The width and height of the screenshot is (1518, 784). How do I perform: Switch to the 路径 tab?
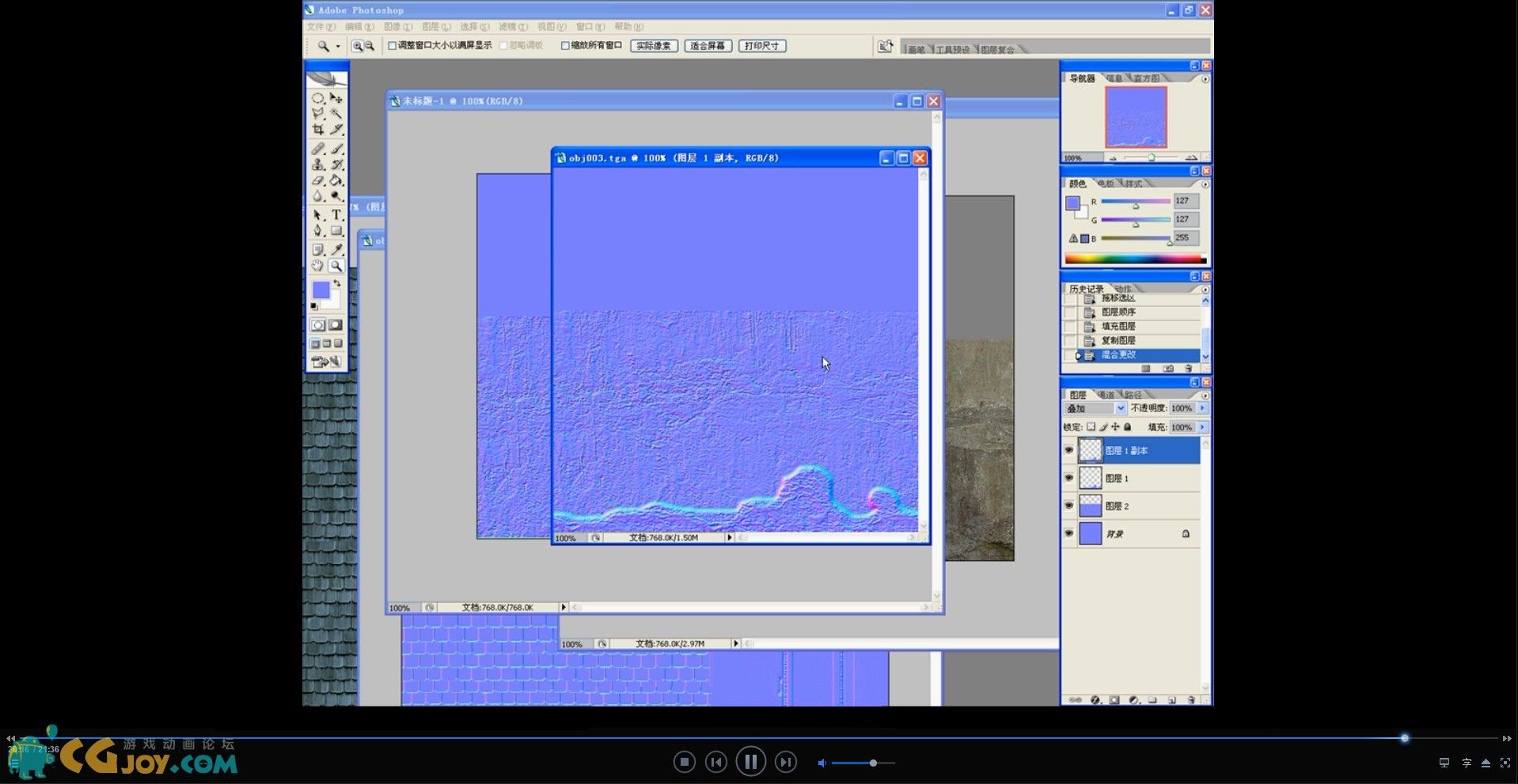pyautogui.click(x=1133, y=395)
